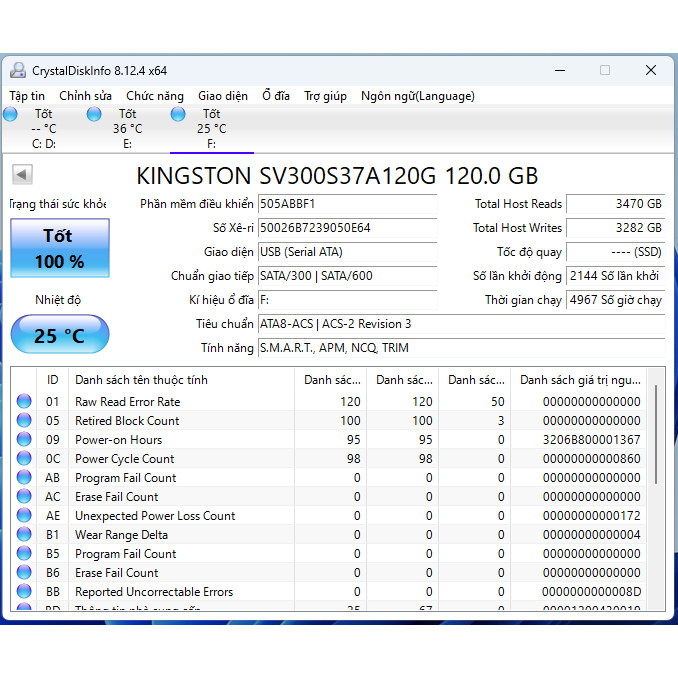The image size is (678, 678).
Task: Click the rotation rate value ---- (SSD)
Action: (x=616, y=252)
